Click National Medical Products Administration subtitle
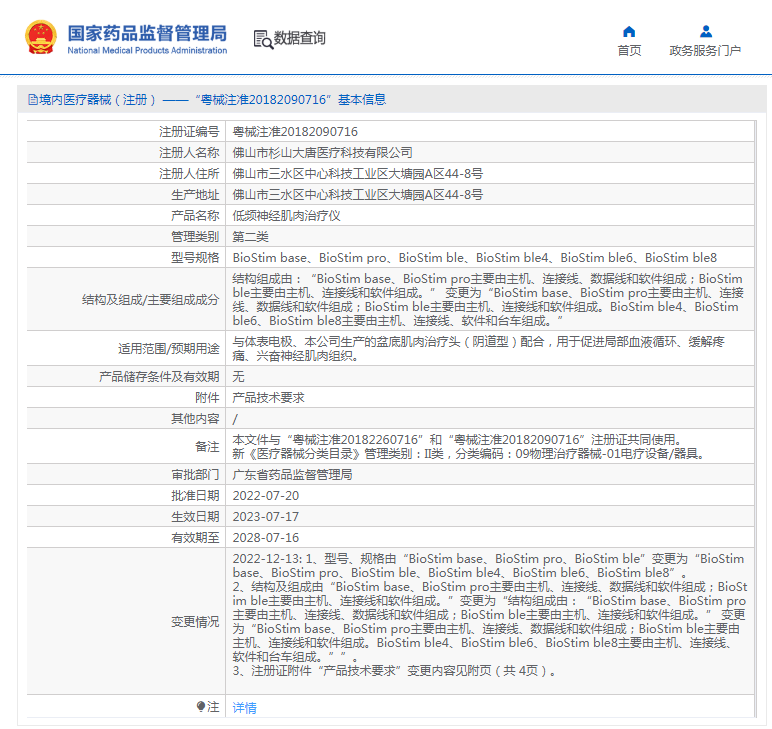This screenshot has width=772, height=729. click(147, 50)
